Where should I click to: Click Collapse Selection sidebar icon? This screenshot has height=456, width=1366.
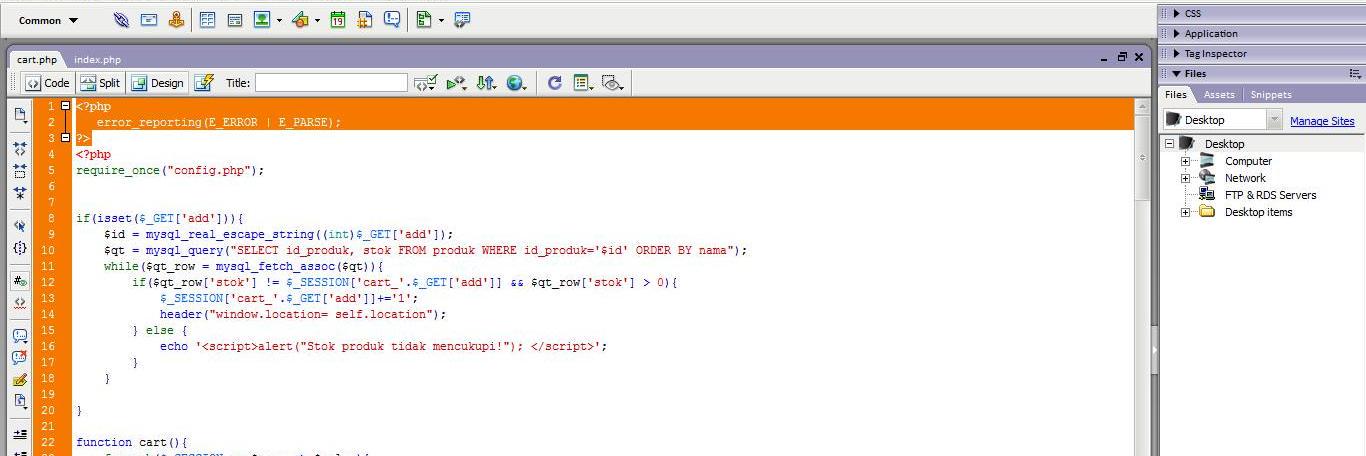coord(20,170)
